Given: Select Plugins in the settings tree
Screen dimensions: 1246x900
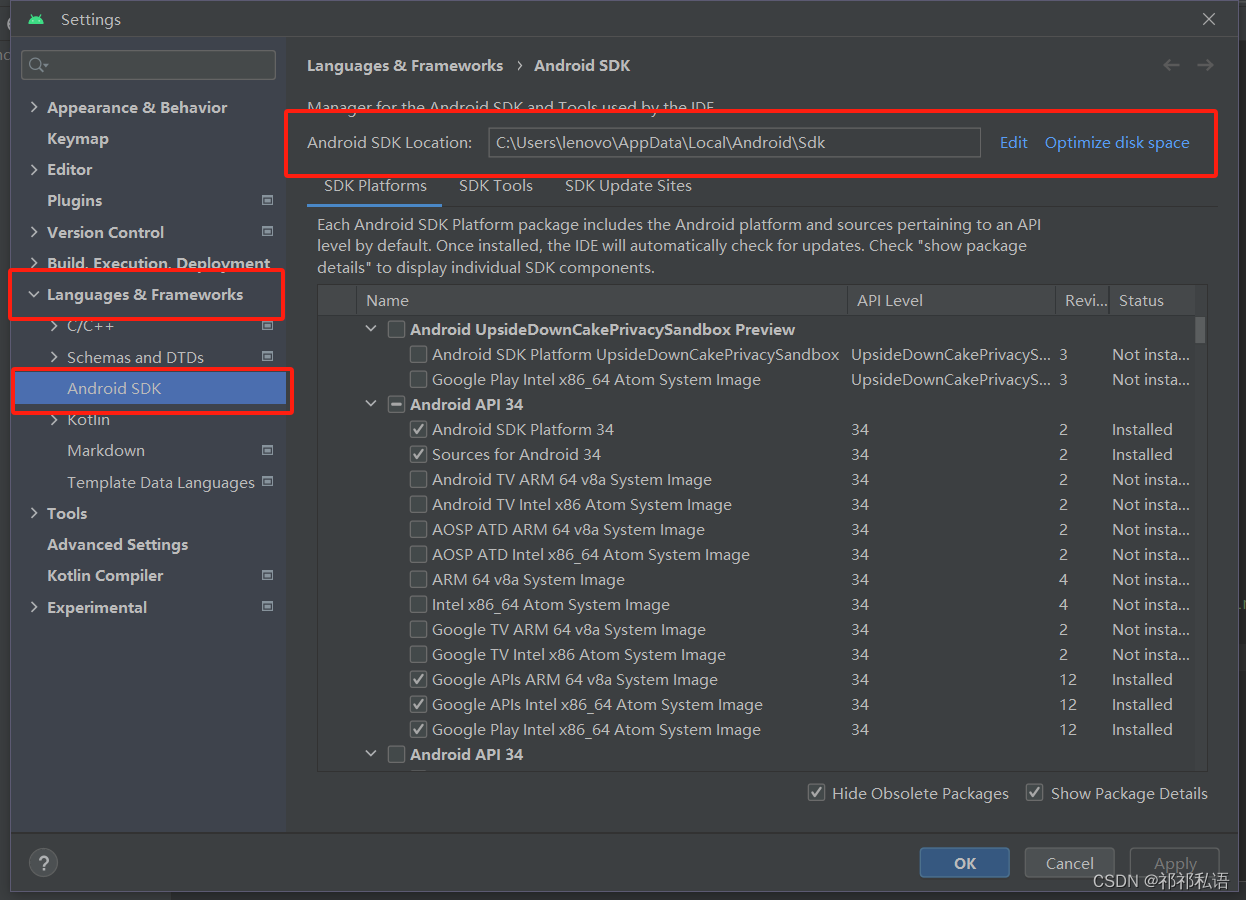Looking at the screenshot, I should [75, 200].
